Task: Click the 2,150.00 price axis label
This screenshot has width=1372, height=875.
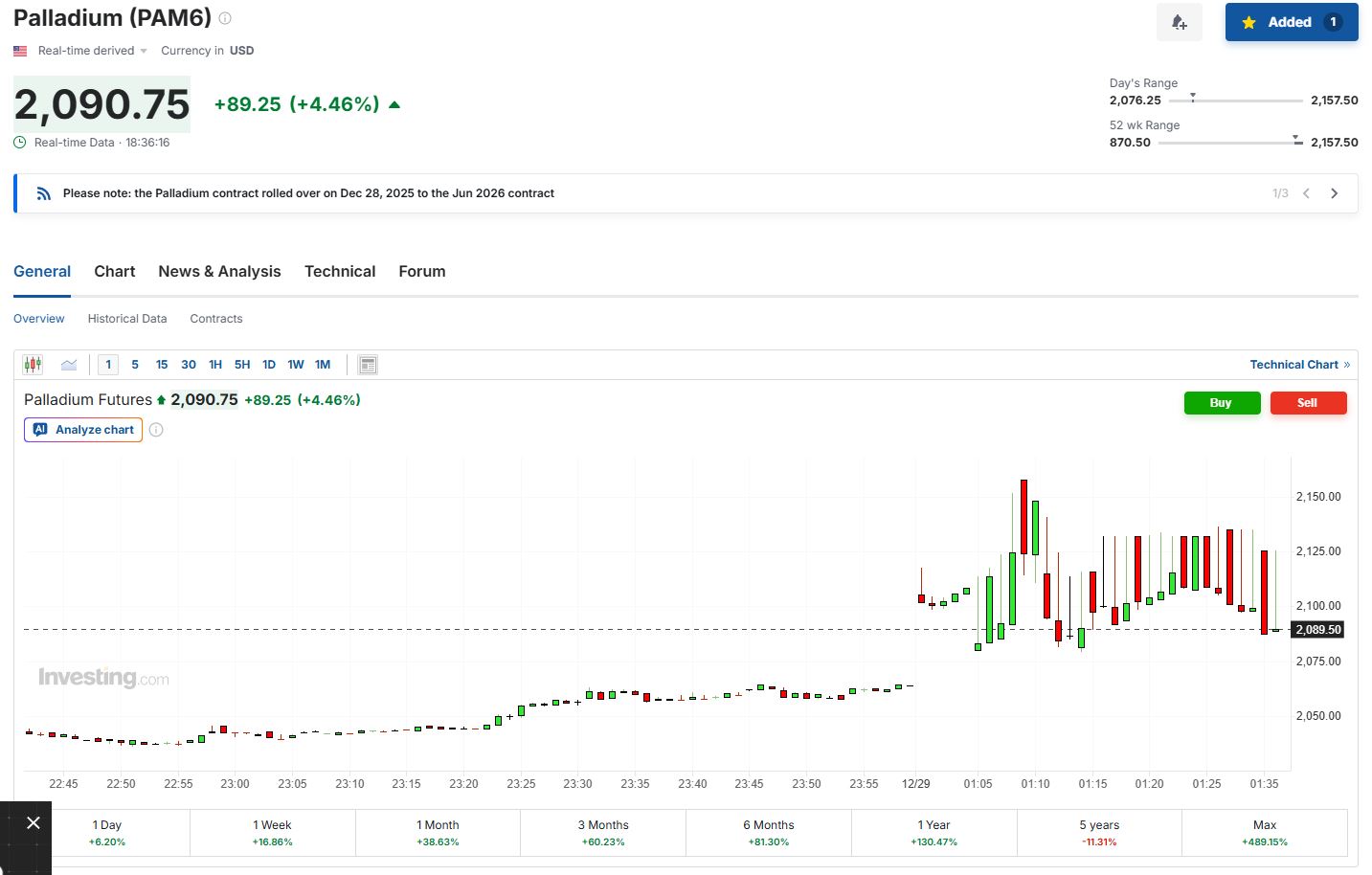Action: point(1318,497)
